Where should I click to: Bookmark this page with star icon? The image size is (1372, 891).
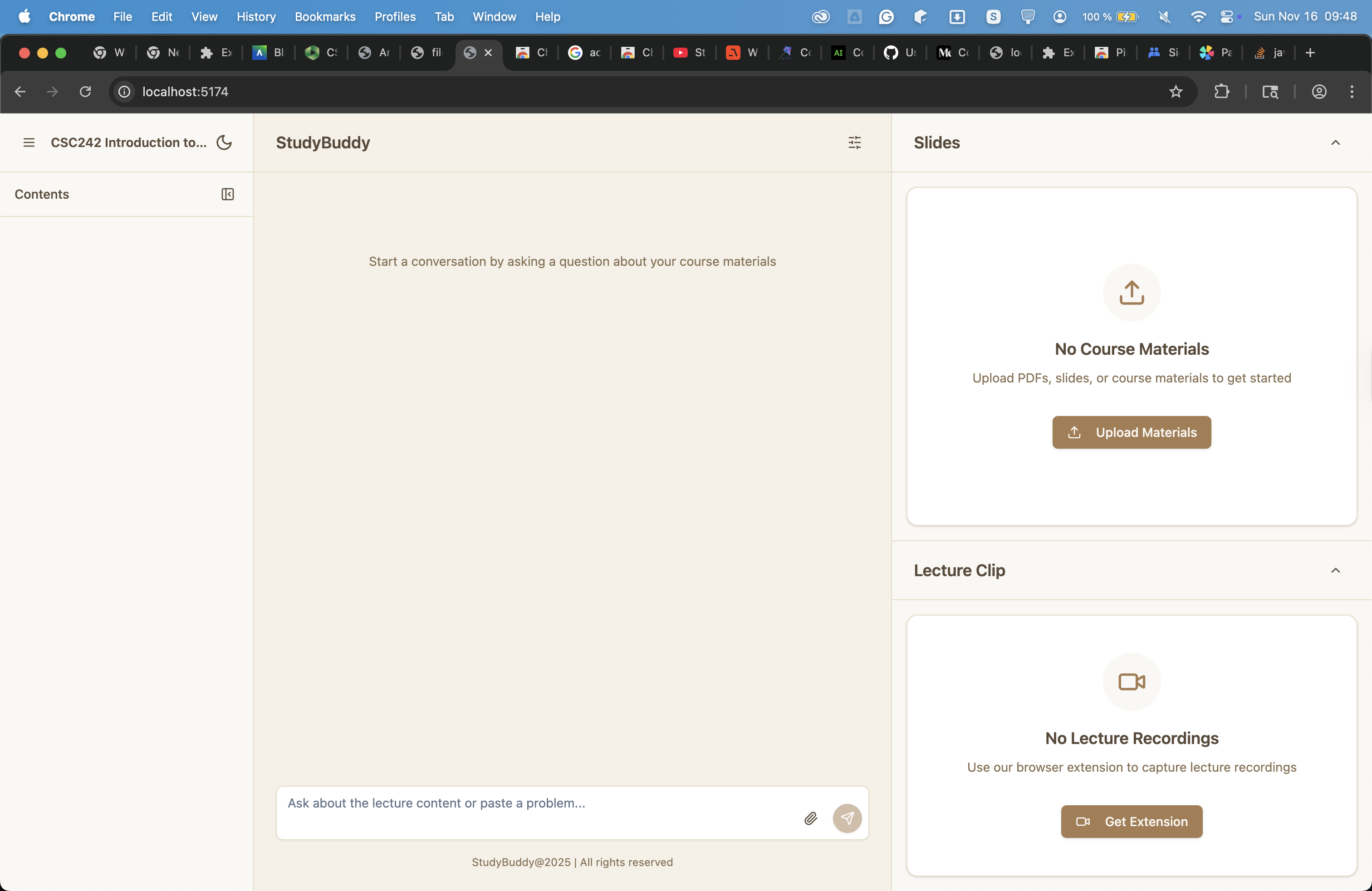point(1176,92)
